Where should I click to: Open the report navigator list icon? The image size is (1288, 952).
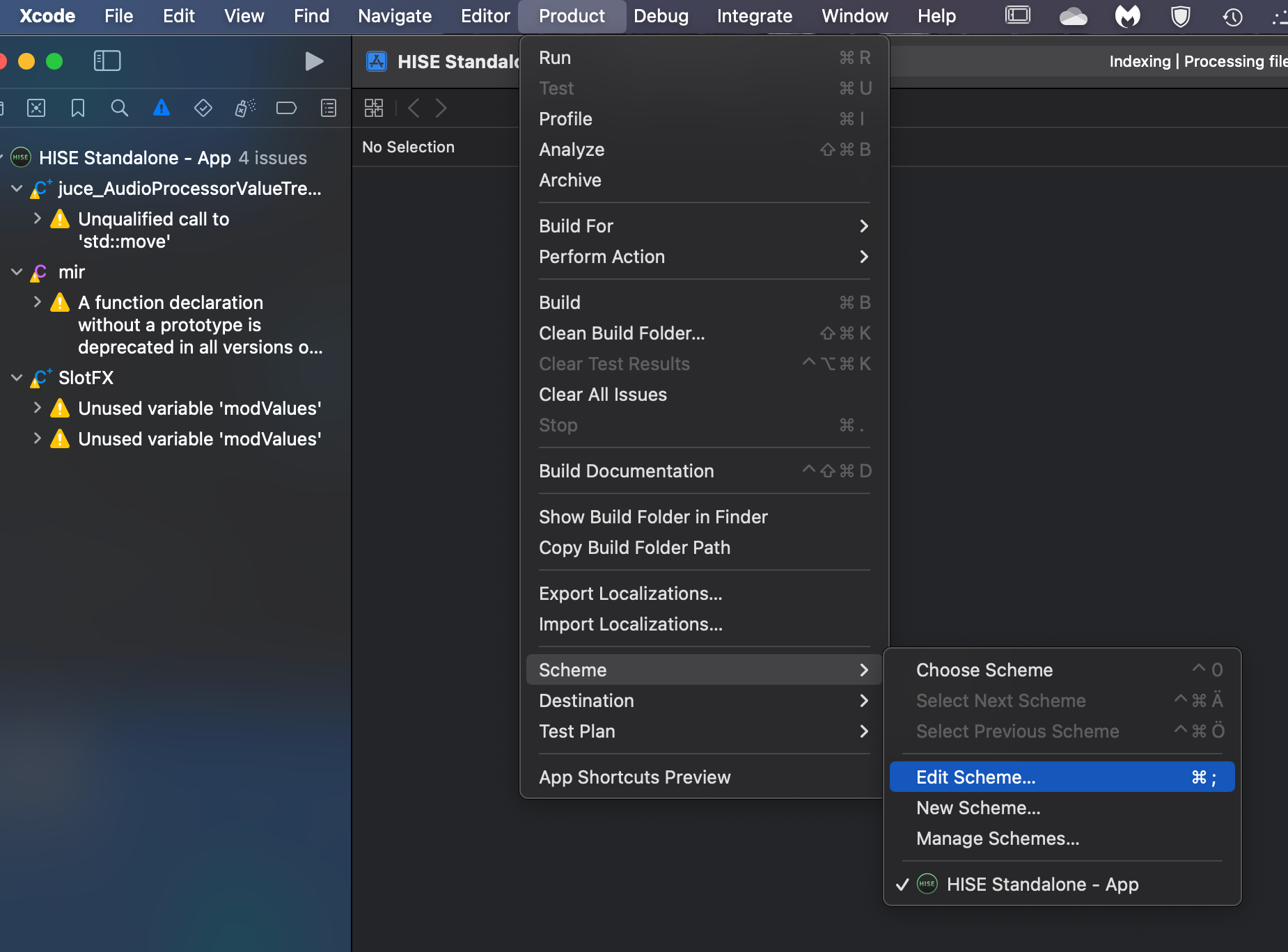coord(329,108)
